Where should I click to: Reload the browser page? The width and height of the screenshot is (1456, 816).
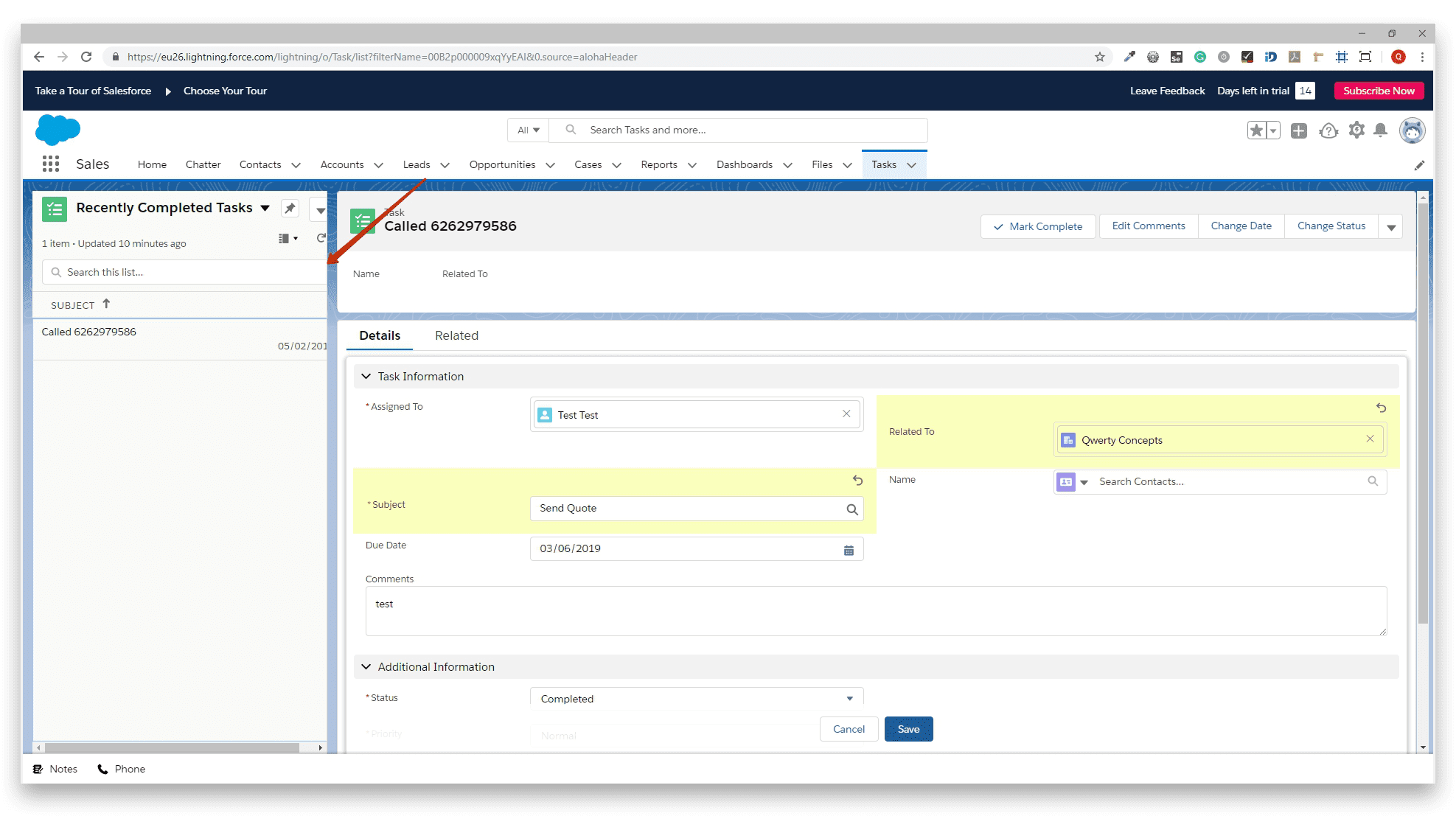point(86,57)
